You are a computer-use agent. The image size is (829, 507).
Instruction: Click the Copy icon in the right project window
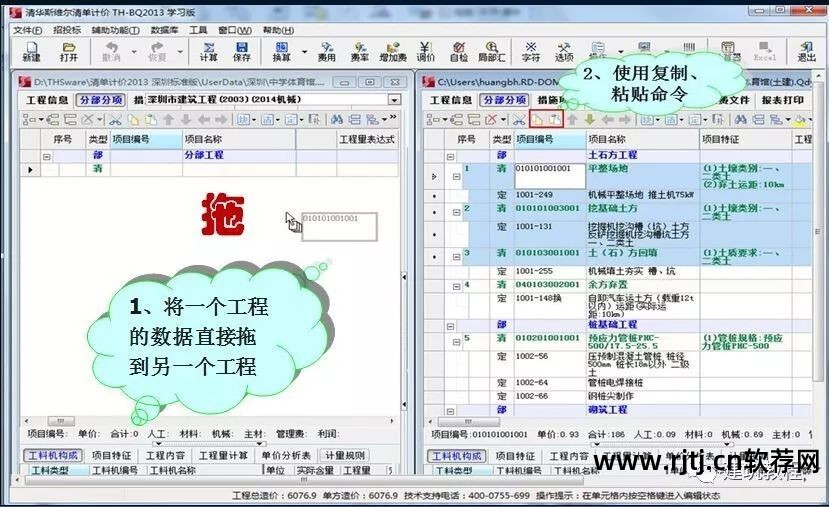[537, 120]
